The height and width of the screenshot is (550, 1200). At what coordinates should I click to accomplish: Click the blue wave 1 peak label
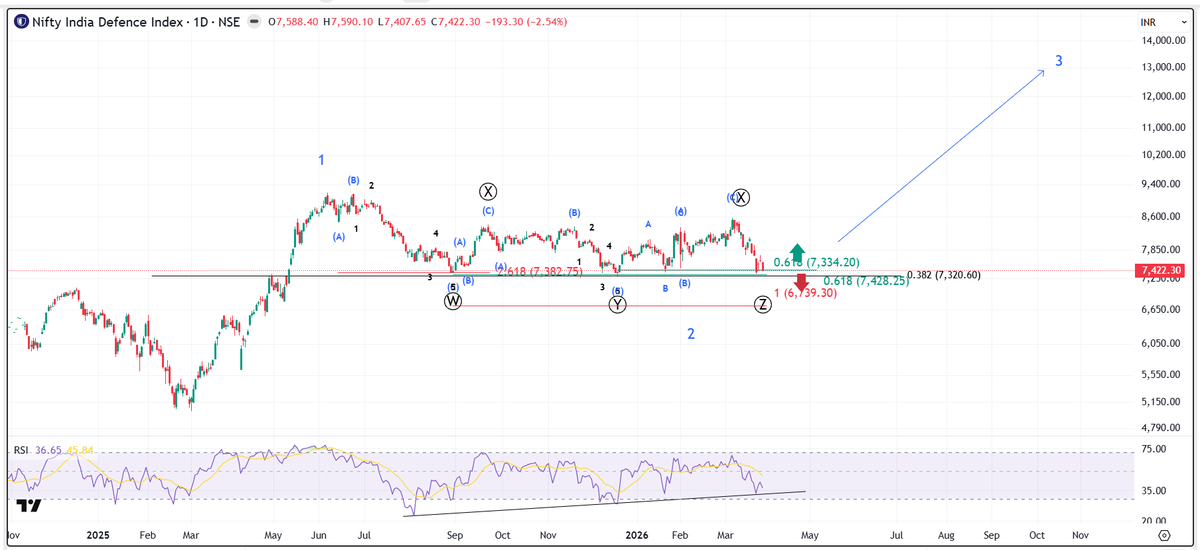click(321, 160)
